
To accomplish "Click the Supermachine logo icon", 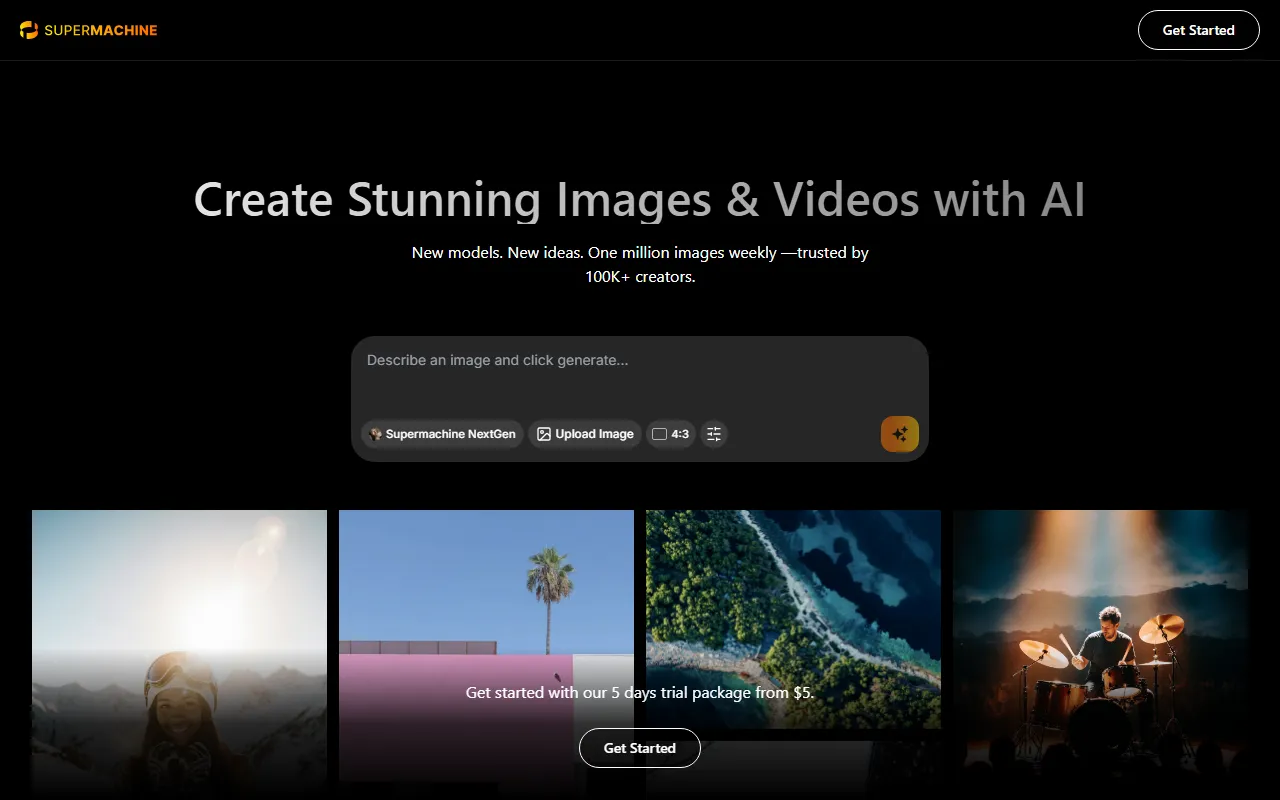I will pyautogui.click(x=29, y=30).
